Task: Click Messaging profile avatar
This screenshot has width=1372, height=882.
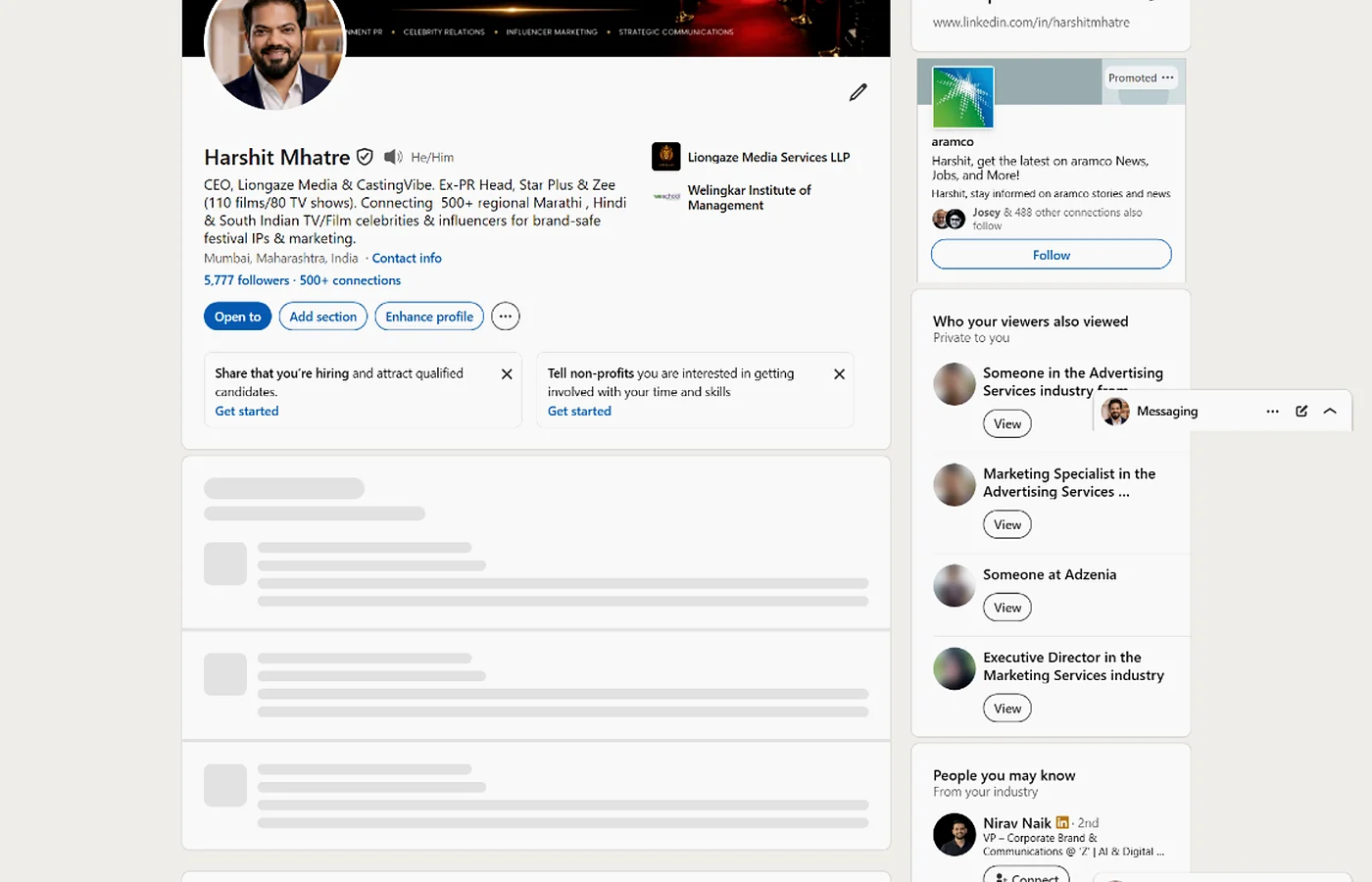Action: click(1115, 412)
